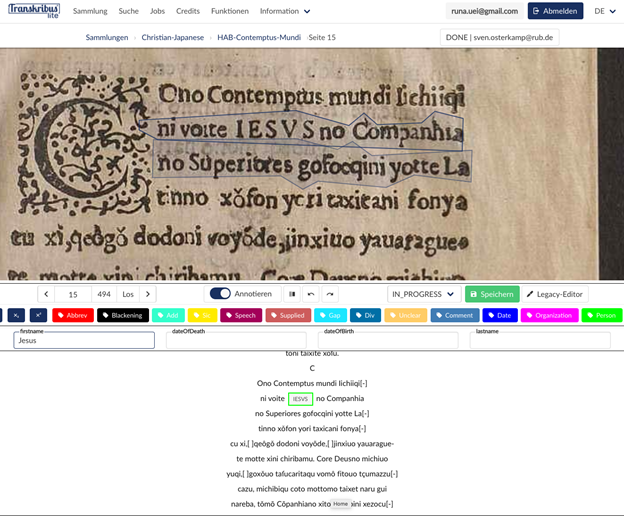Apply the red Abbrev tag
Viewport: 624px width, 516px height.
click(x=73, y=315)
